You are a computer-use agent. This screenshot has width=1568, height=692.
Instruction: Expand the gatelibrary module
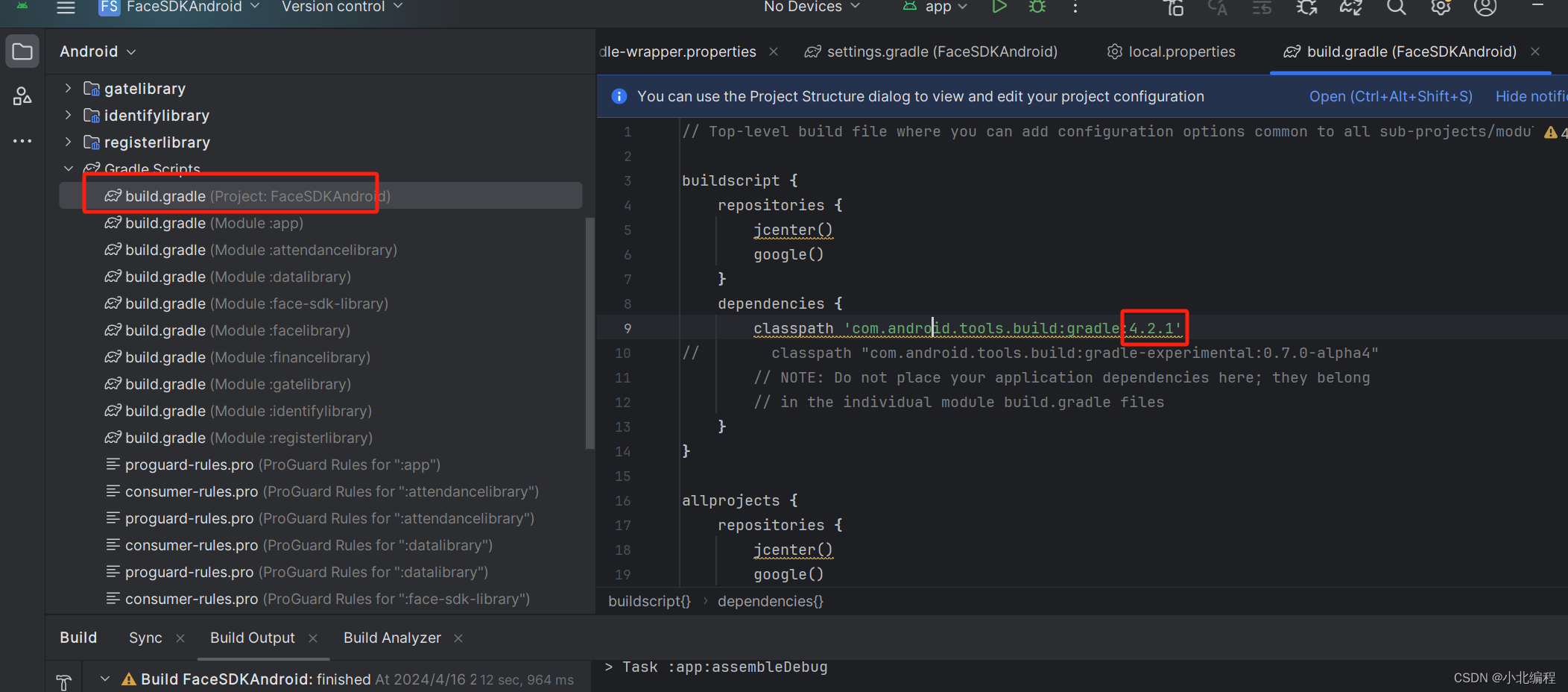tap(69, 88)
